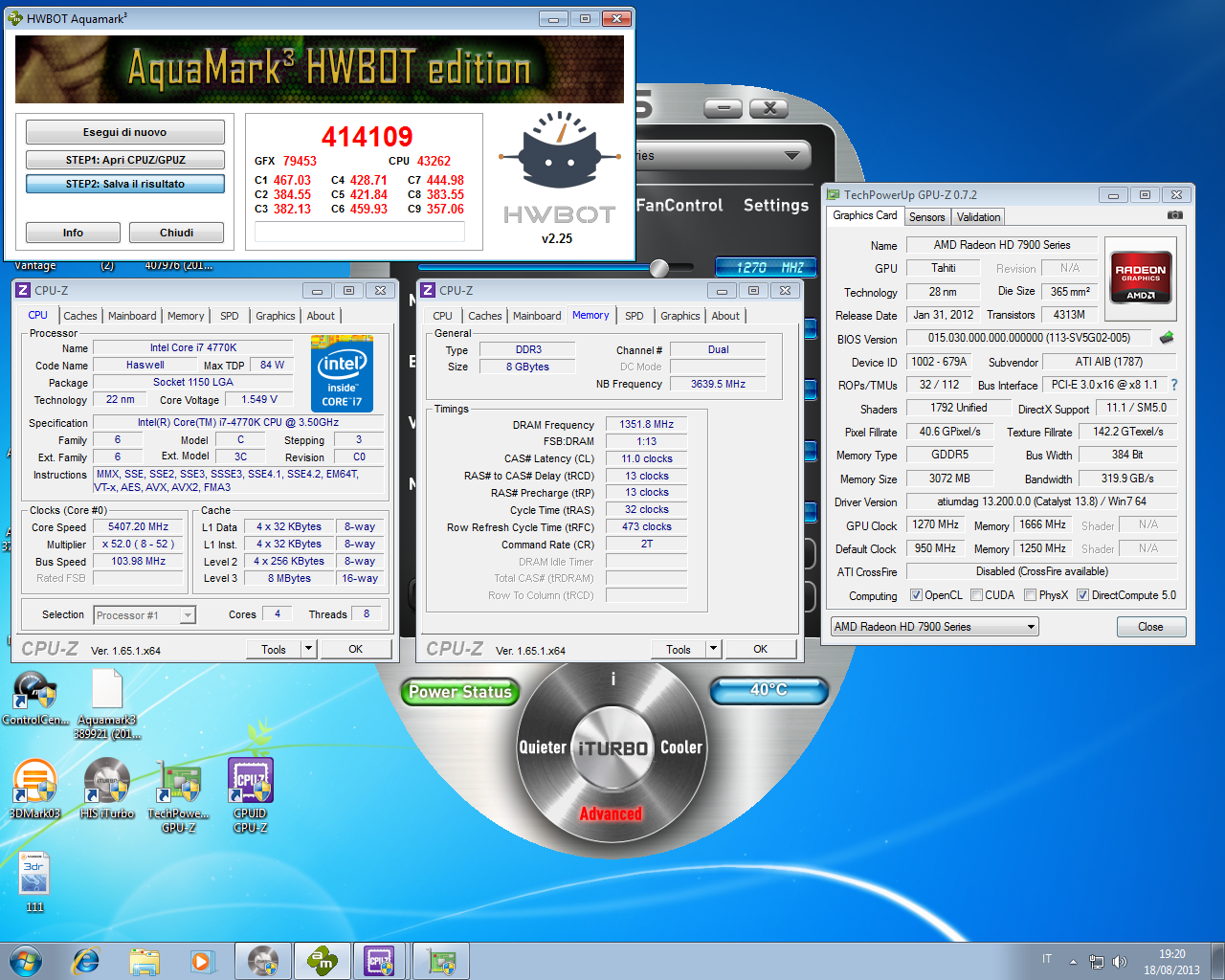Open SPD tab in right CPU-Z window

click(x=635, y=316)
